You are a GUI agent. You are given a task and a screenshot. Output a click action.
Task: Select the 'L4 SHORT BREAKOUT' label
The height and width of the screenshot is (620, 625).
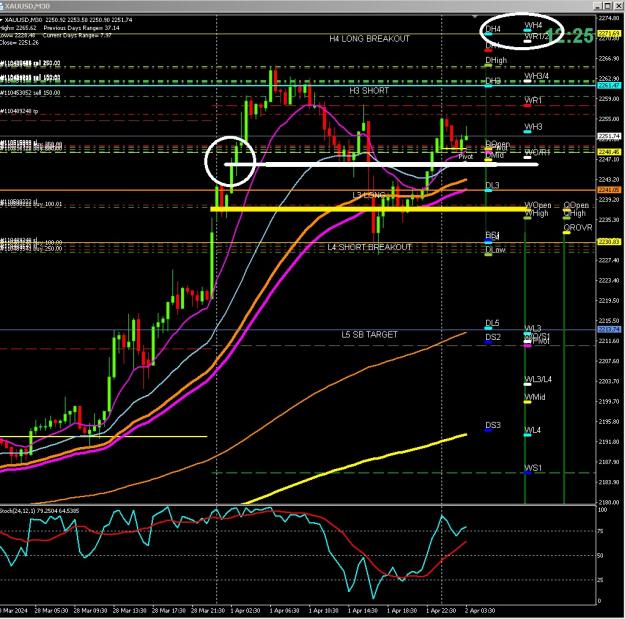tap(369, 247)
